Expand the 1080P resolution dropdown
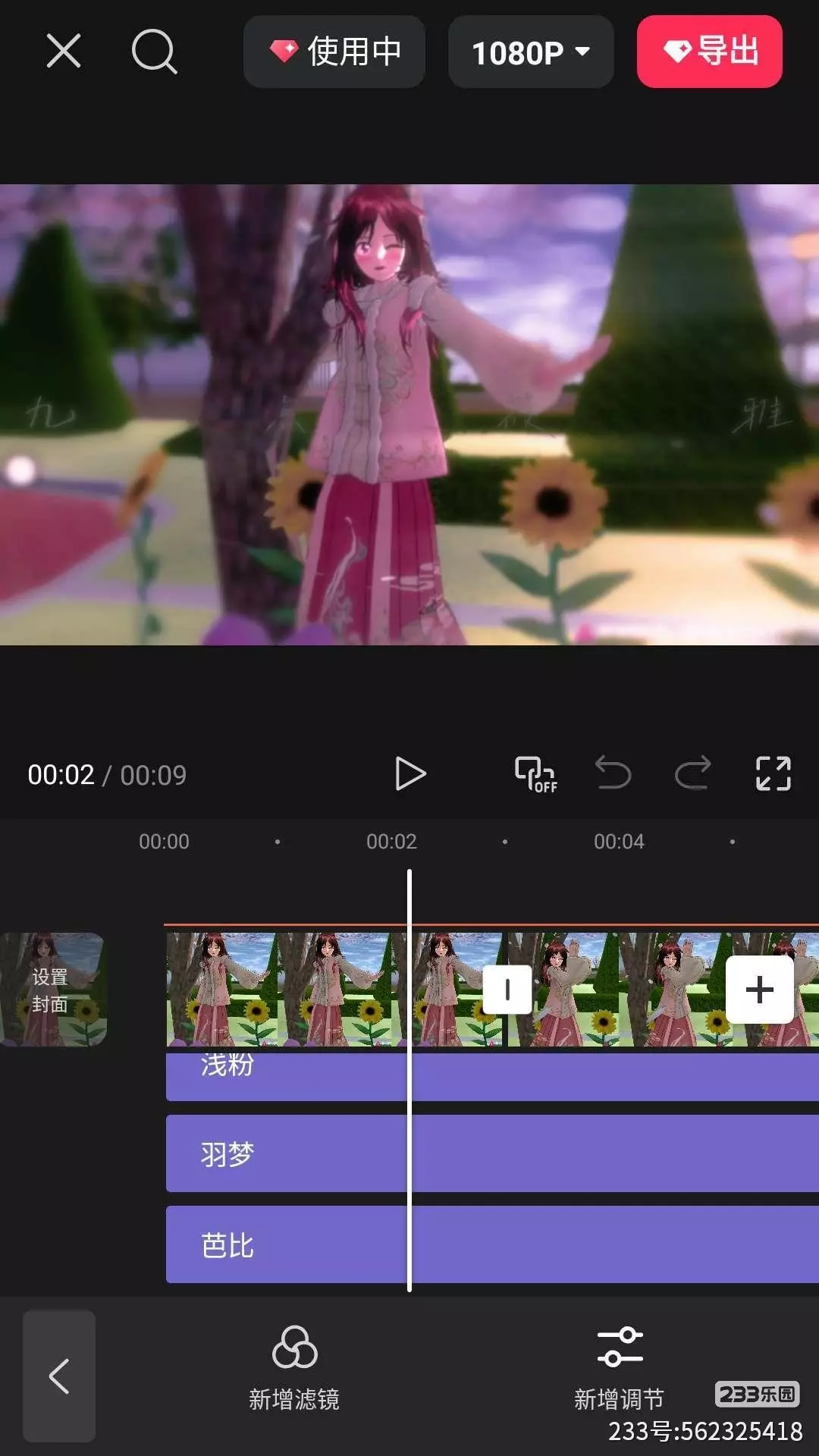The image size is (819, 1456). click(x=531, y=52)
